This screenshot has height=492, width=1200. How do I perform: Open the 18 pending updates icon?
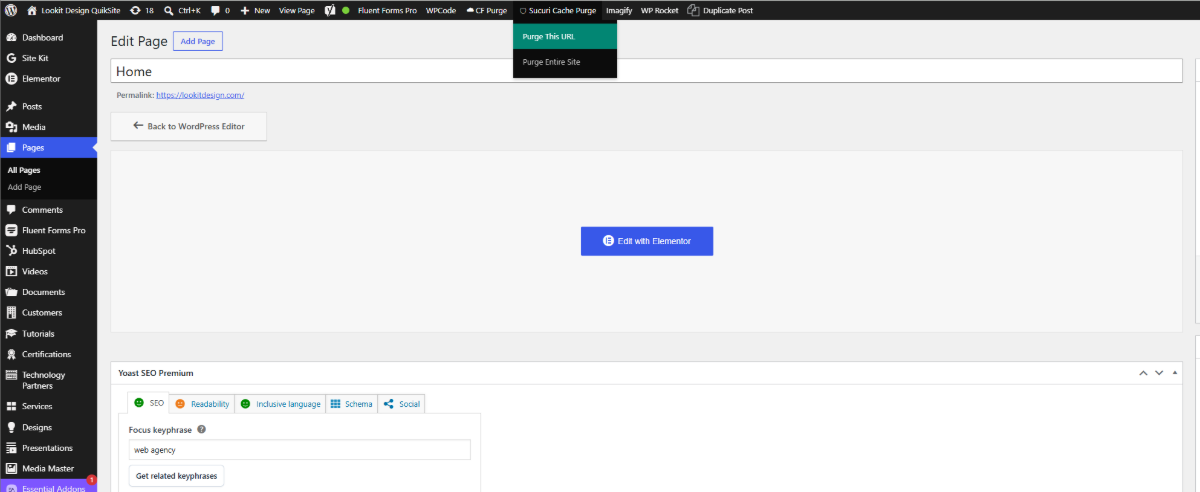142,10
